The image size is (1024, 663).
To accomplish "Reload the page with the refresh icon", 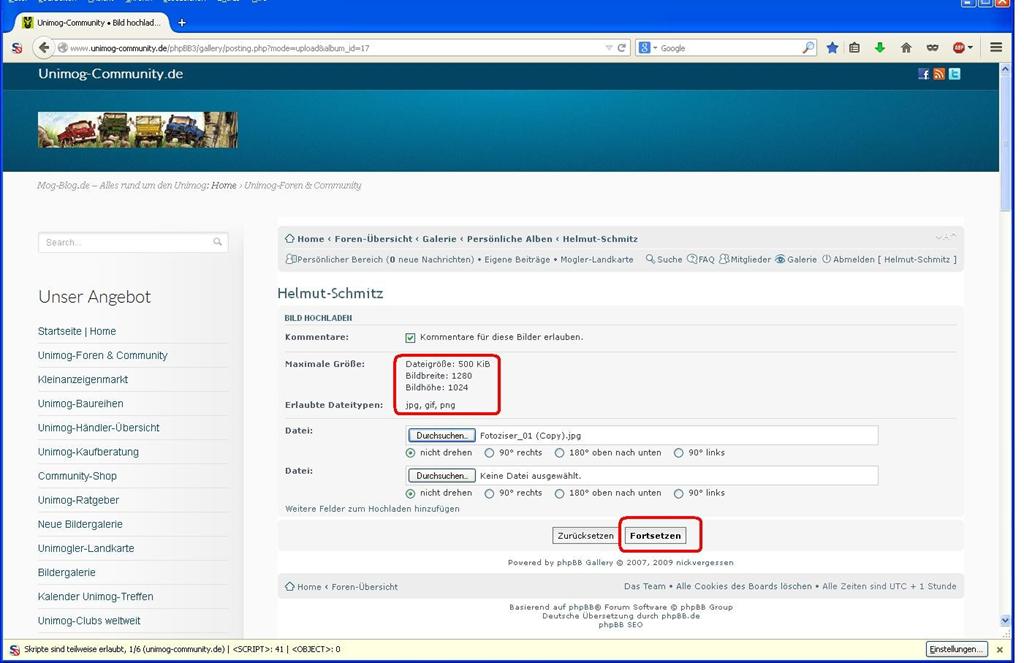I will pos(622,47).
